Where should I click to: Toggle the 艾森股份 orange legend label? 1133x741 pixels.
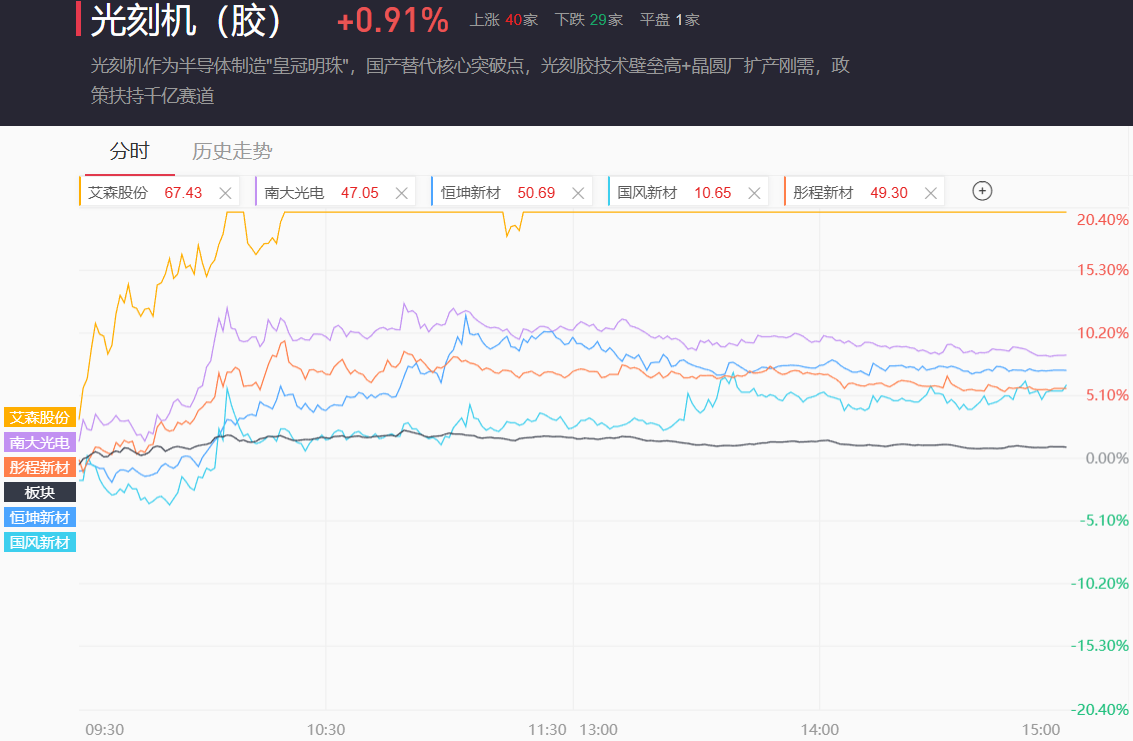[x=40, y=417]
